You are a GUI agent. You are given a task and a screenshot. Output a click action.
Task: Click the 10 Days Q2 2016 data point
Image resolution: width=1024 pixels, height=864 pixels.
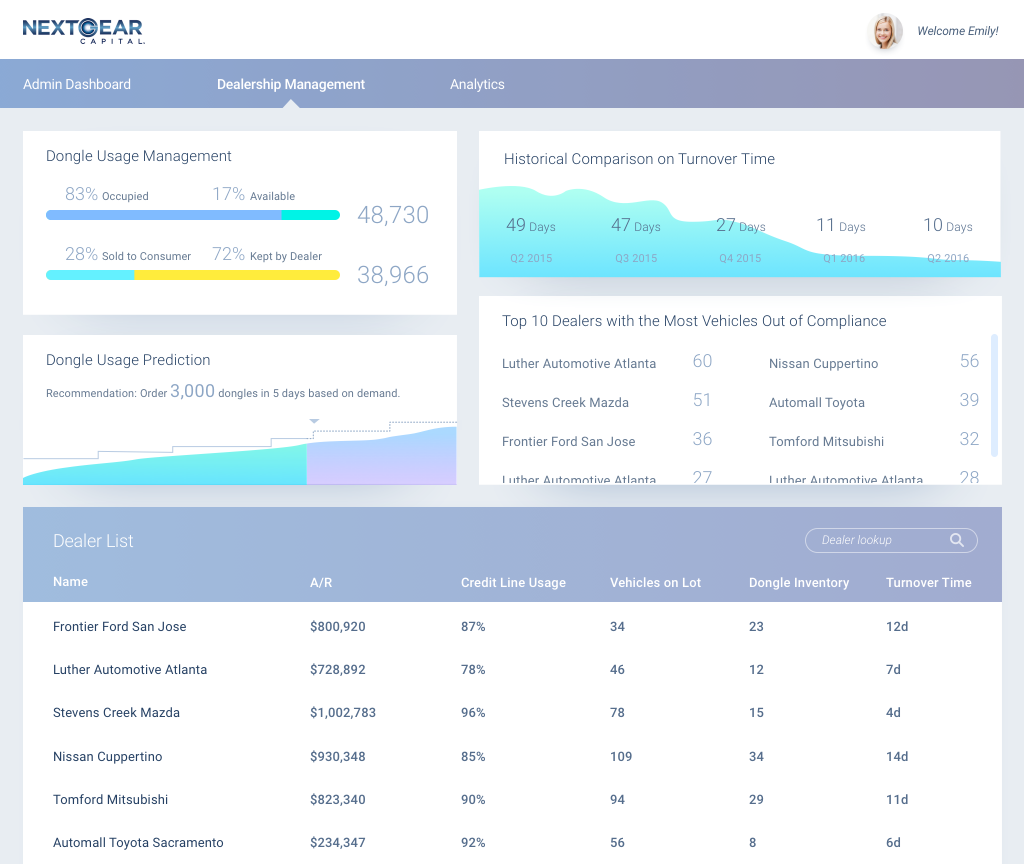tap(948, 239)
